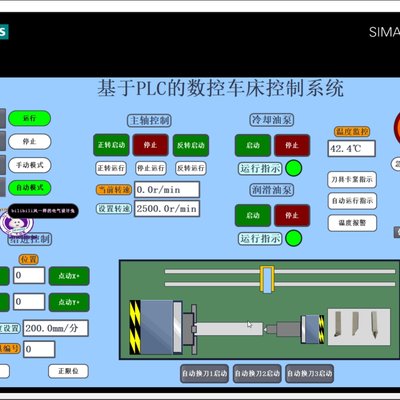
Task: Click the middle cutting tool in the tool rack
Action: [x=355, y=324]
